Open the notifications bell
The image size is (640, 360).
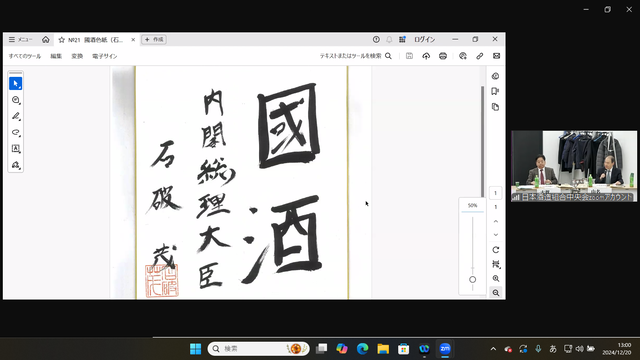click(389, 39)
